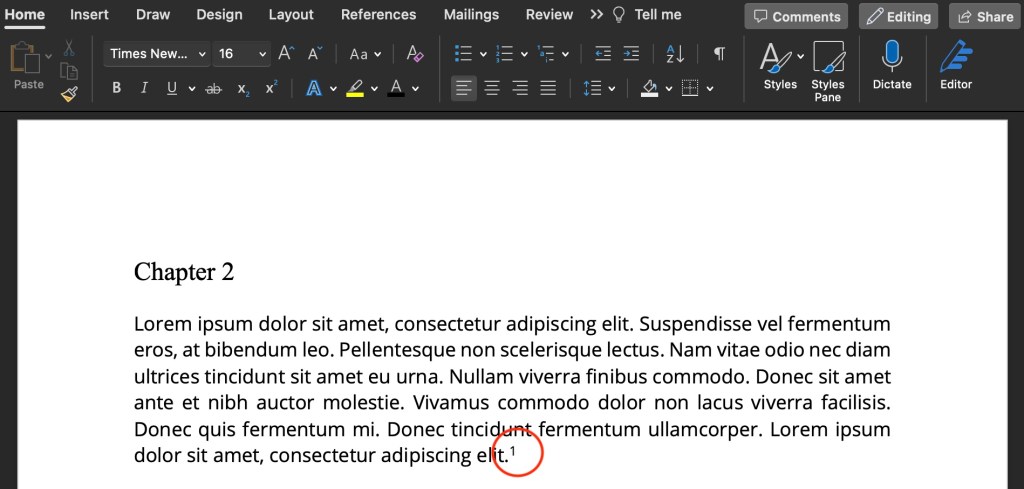Open the Editor pen icon

(956, 58)
